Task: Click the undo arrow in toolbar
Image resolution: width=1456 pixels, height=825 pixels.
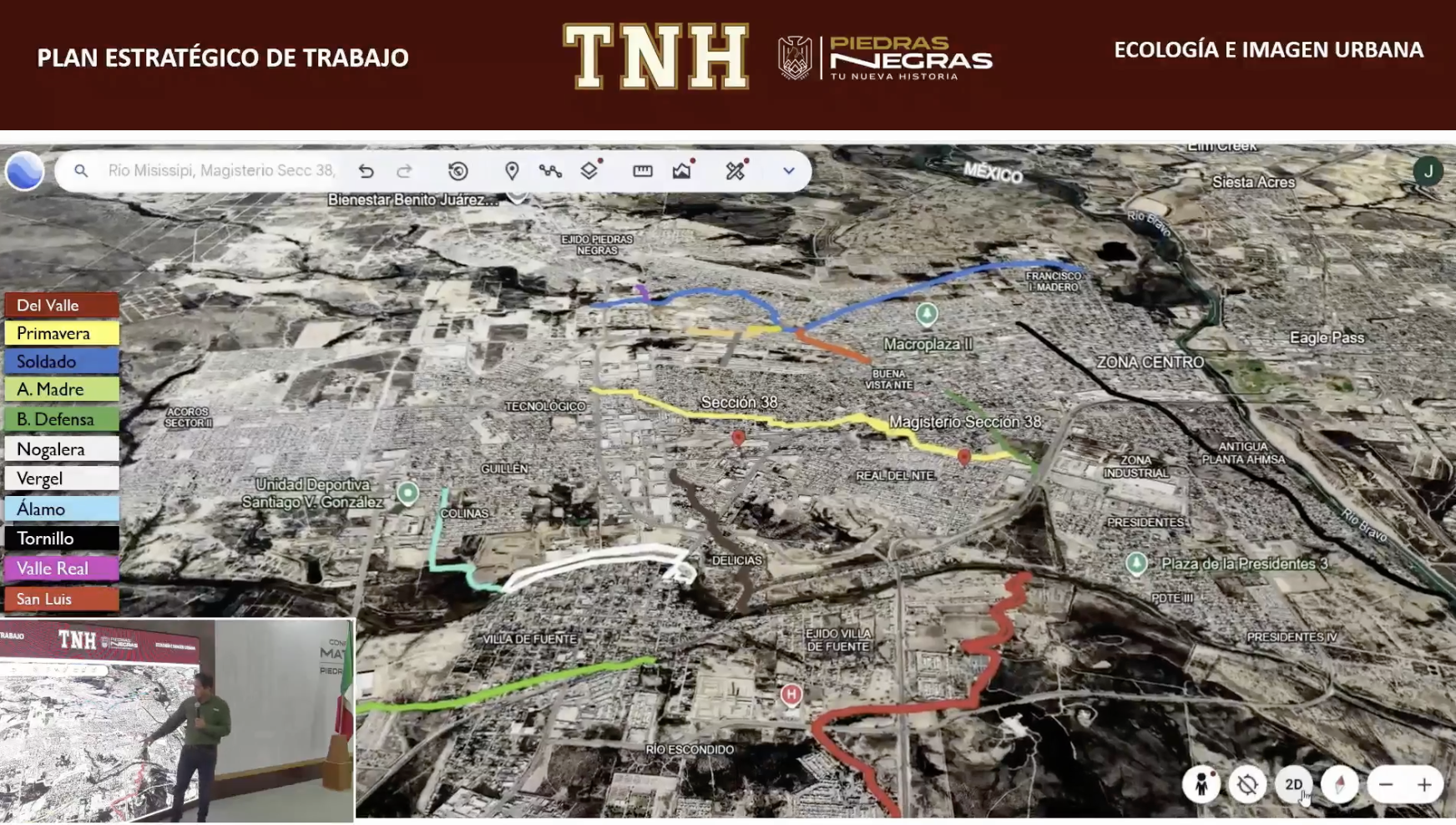Action: pos(366,171)
